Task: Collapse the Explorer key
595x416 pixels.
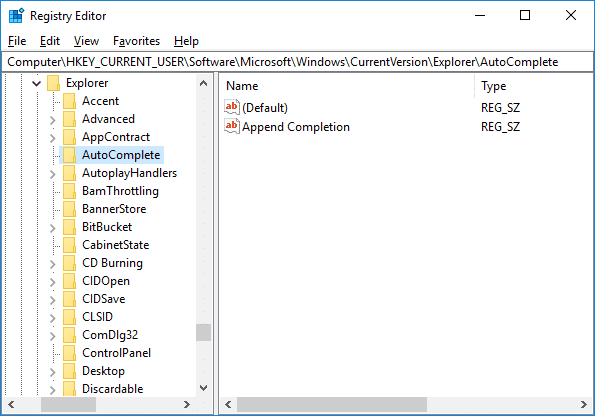Action: pos(36,83)
